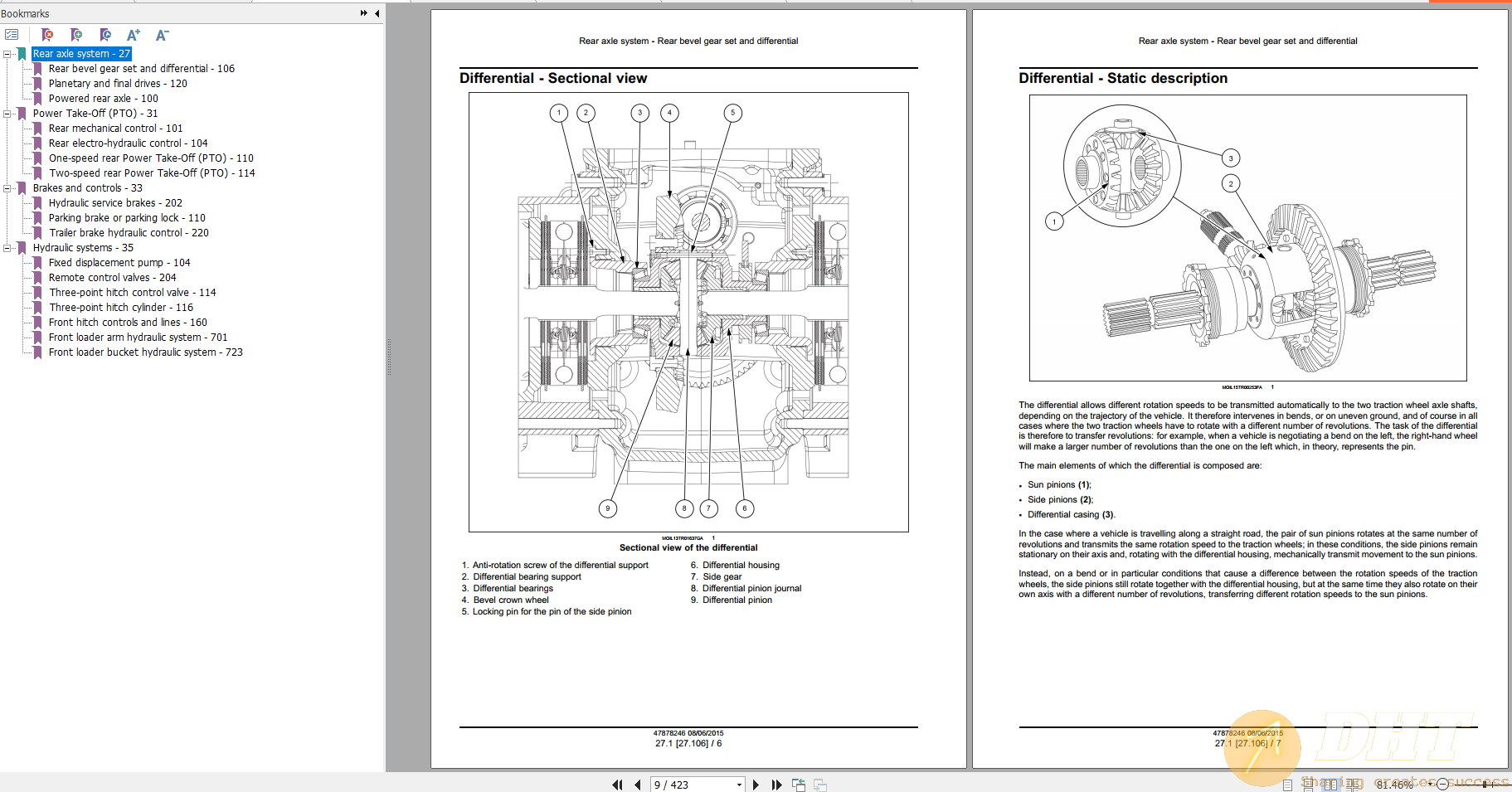Open the page number dropdown
1512x792 pixels.
tap(737, 784)
